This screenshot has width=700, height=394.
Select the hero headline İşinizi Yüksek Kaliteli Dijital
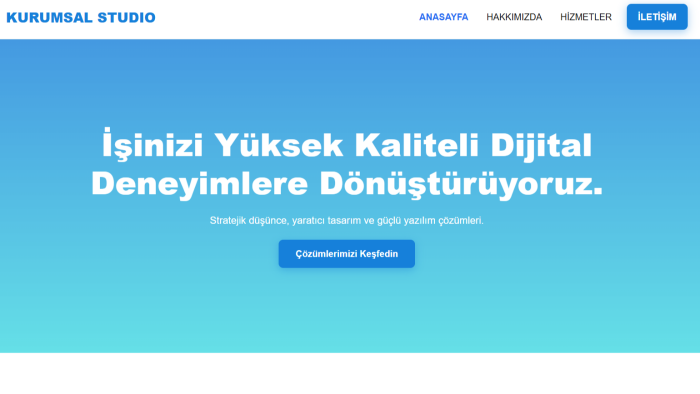pyautogui.click(x=347, y=145)
